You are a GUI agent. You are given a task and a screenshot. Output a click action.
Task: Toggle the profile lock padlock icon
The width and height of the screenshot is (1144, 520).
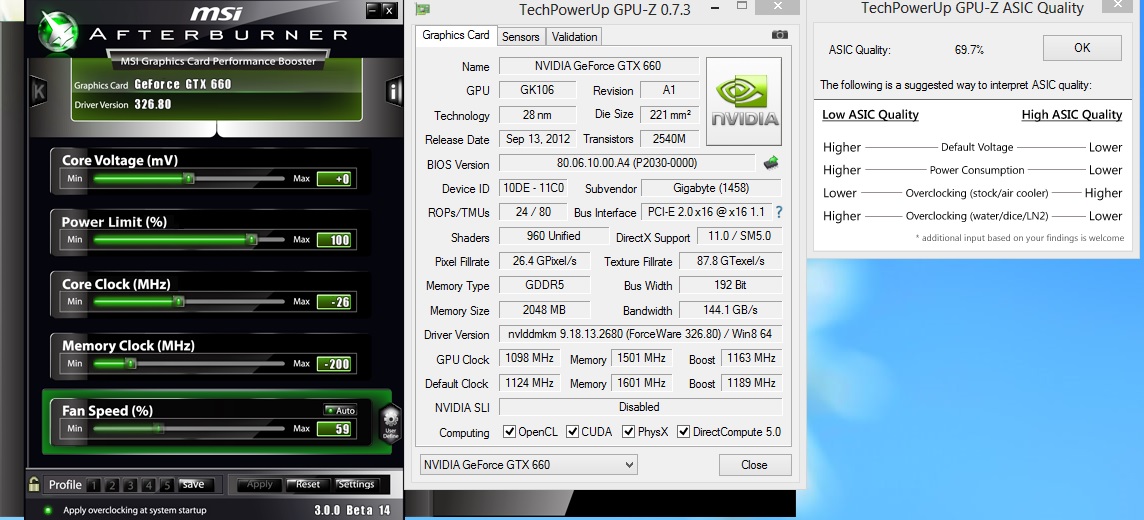coord(34,484)
